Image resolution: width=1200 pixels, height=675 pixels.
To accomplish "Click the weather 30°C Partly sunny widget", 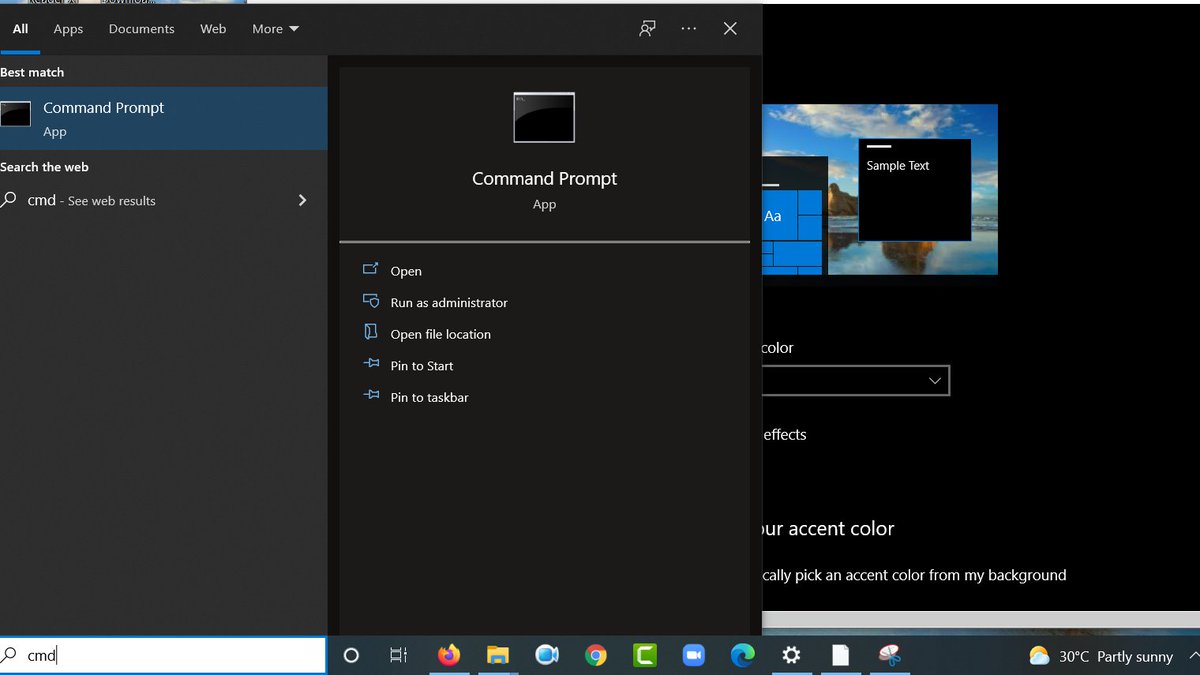I will (x=1101, y=656).
